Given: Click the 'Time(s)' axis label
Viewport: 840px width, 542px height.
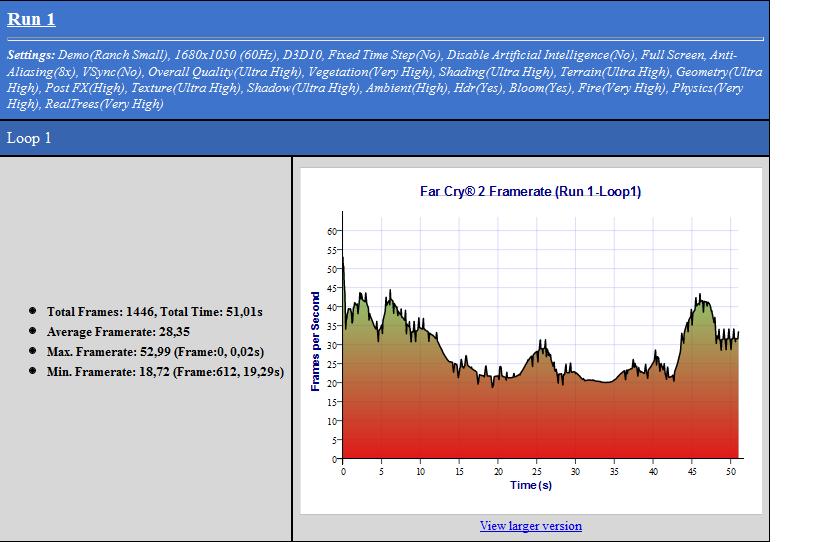Looking at the screenshot, I should pos(530,485).
